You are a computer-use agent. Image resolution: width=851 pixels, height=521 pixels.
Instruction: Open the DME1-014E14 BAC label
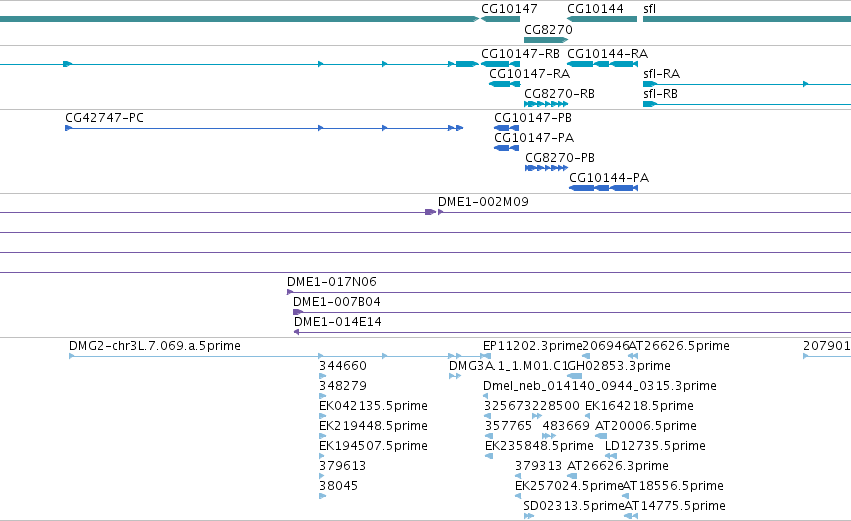coord(338,322)
